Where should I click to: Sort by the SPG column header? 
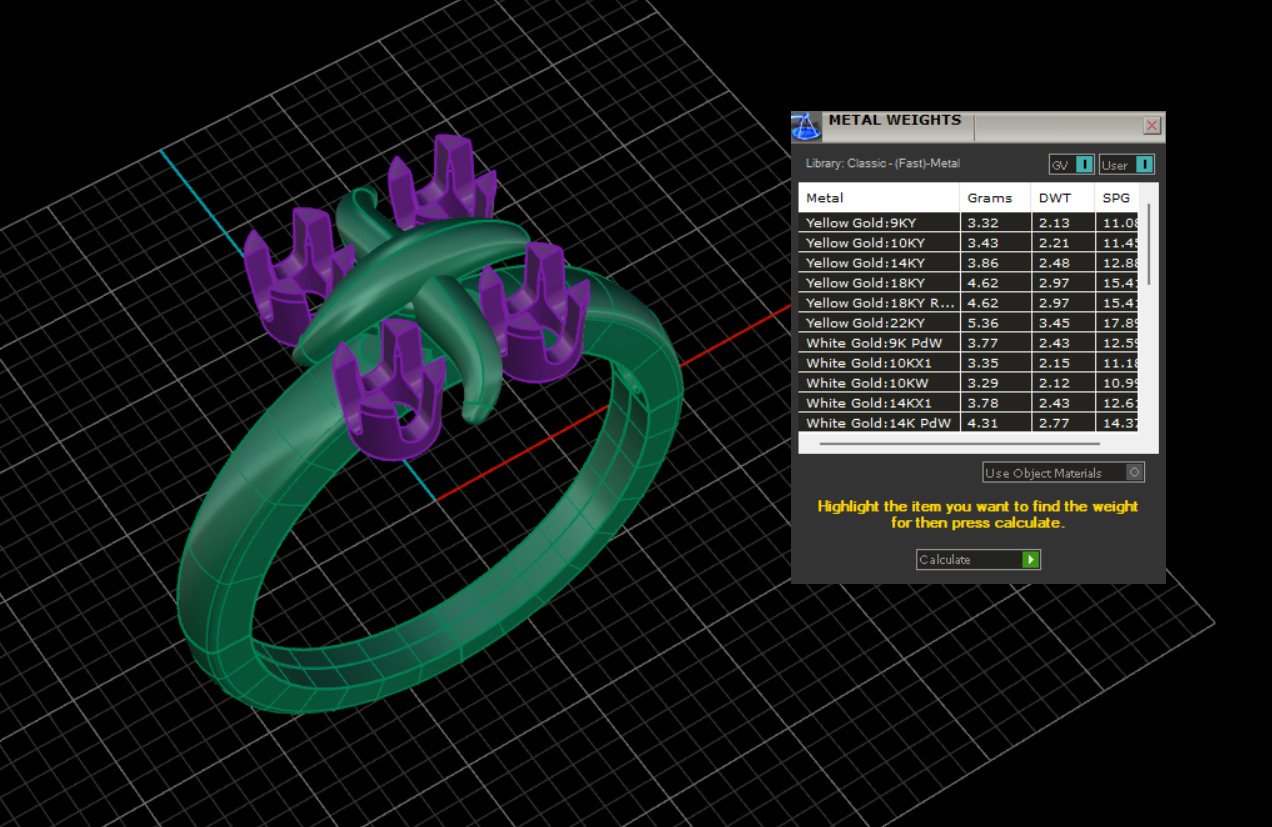coord(1117,198)
